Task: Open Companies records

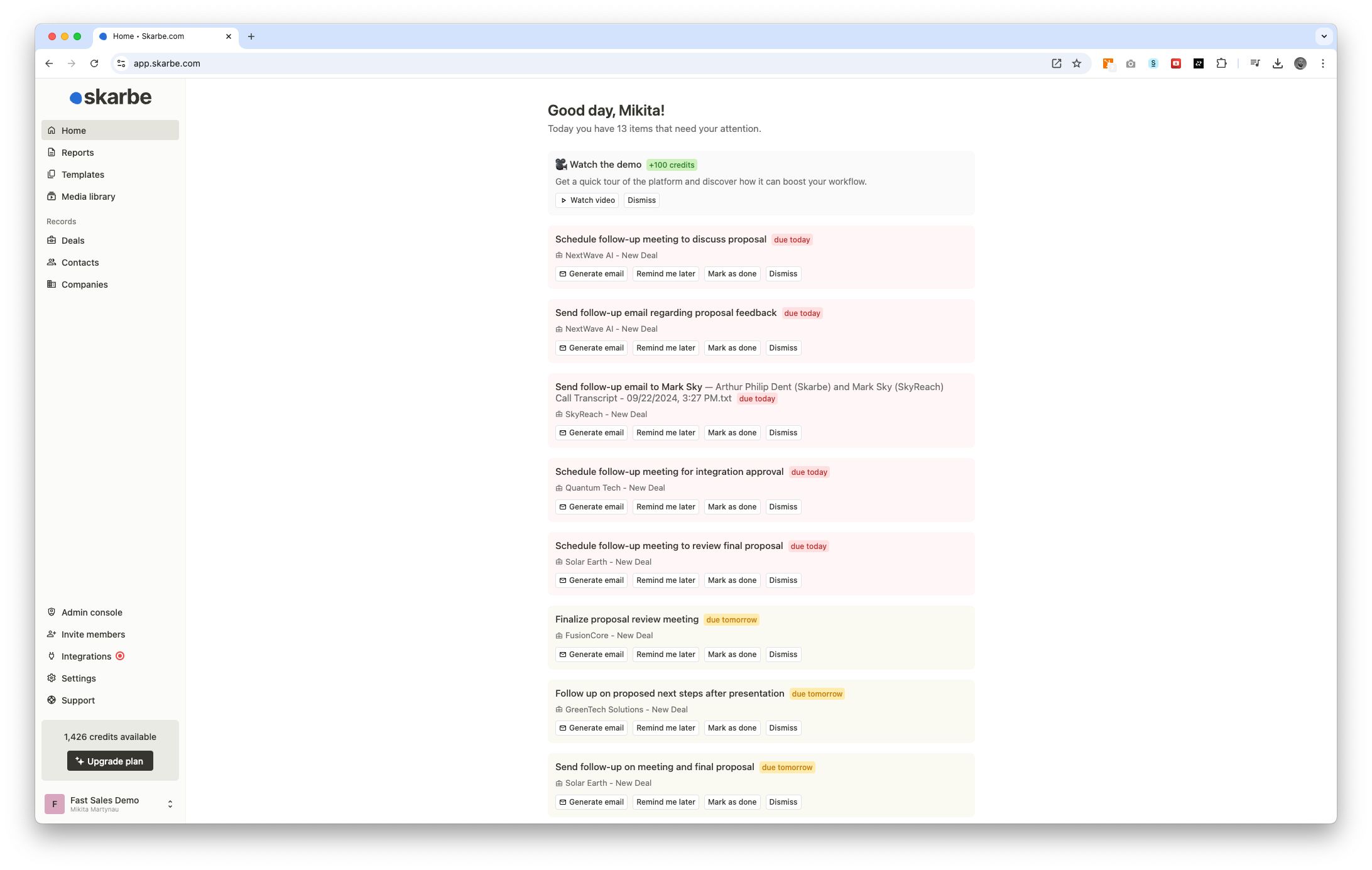Action: pos(84,284)
